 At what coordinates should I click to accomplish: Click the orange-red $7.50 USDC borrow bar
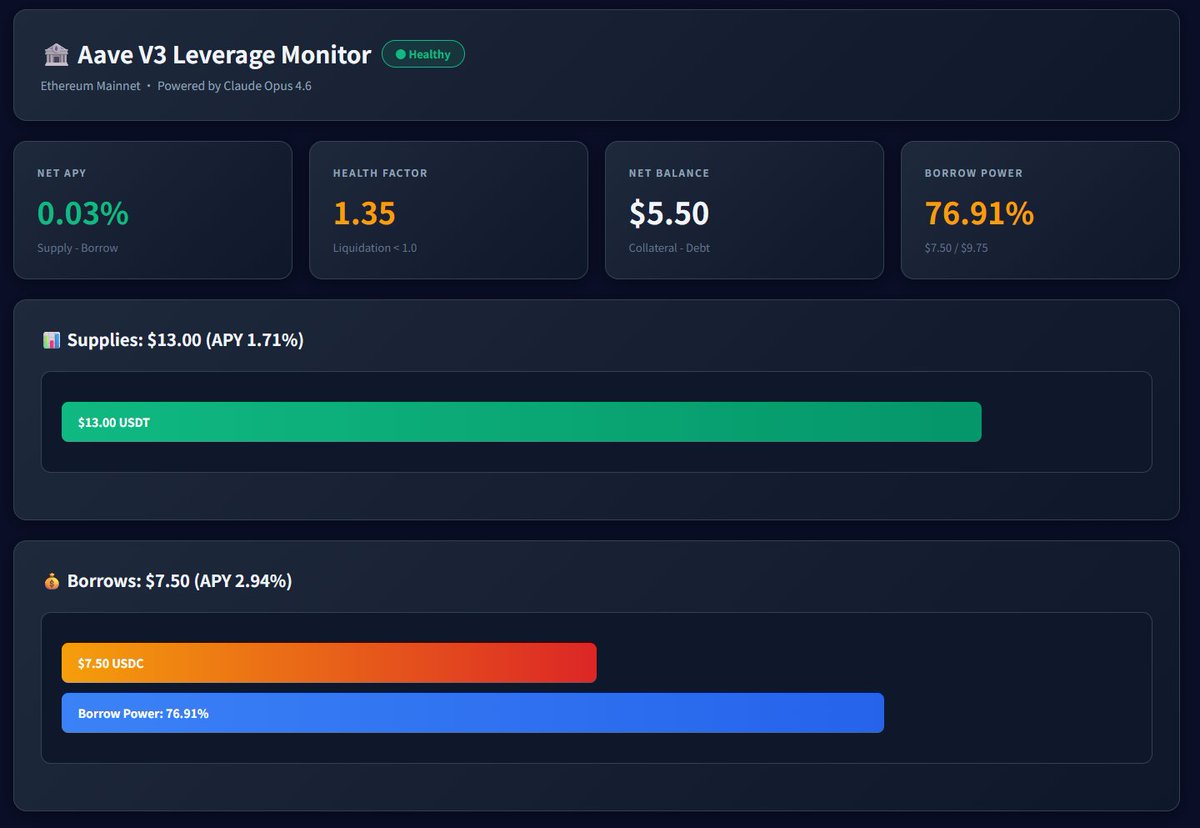tap(329, 663)
